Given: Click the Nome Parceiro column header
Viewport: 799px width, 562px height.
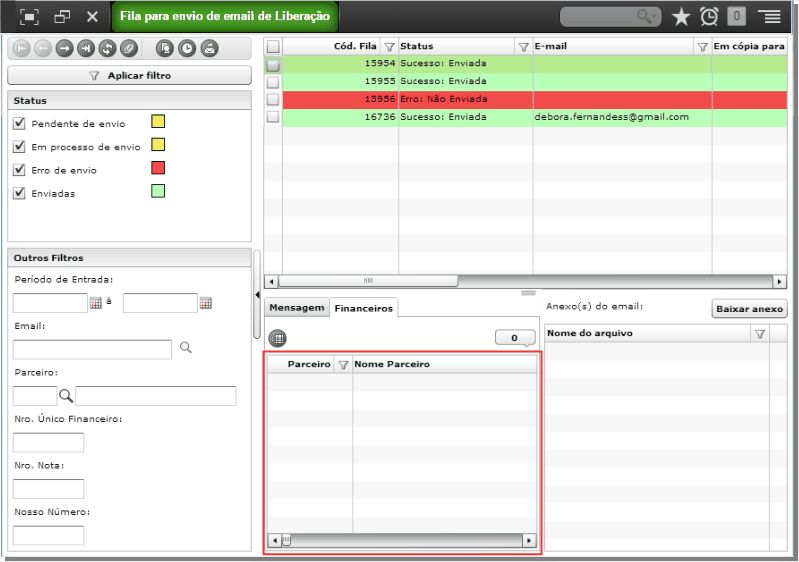Looking at the screenshot, I should pyautogui.click(x=444, y=364).
